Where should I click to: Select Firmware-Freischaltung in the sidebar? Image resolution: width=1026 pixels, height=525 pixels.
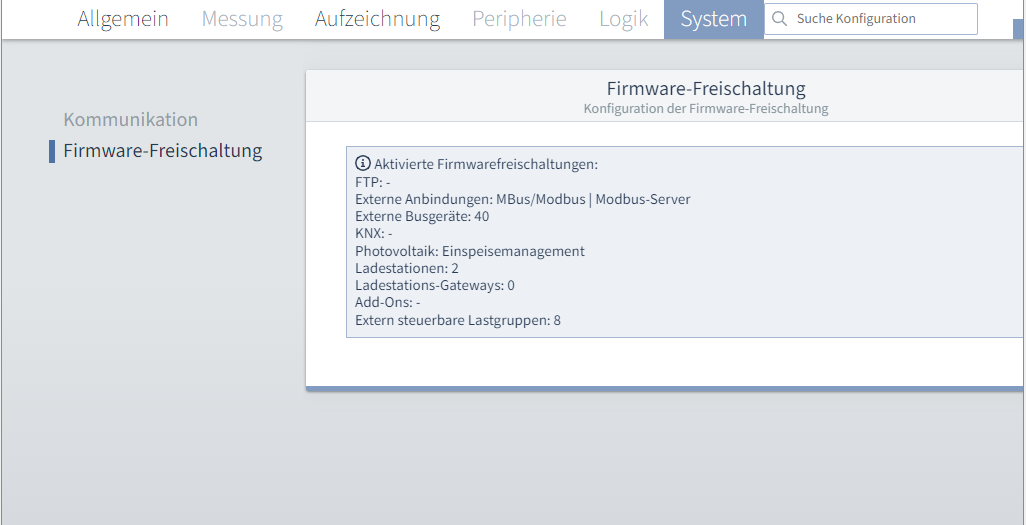click(163, 151)
